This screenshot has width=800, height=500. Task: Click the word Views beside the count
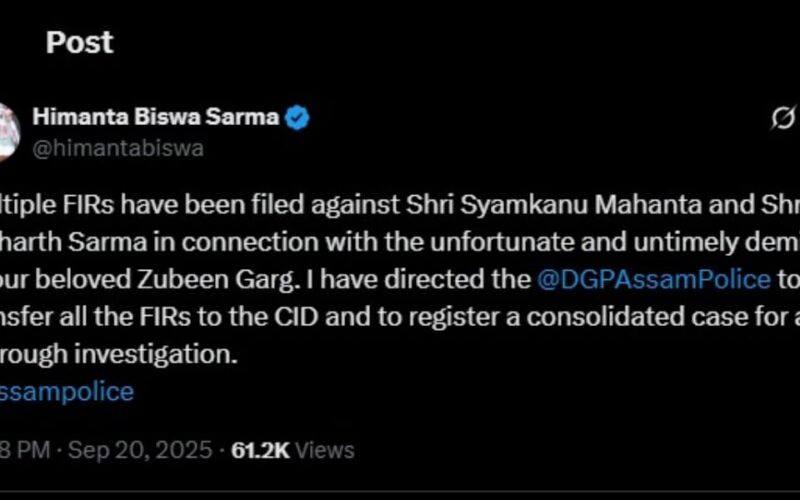click(x=325, y=451)
